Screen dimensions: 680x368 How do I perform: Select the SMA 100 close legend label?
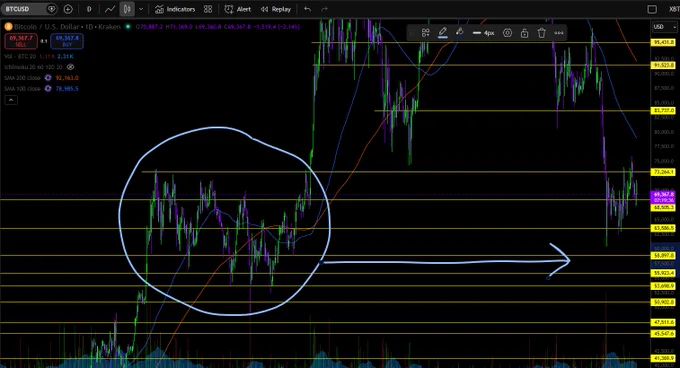[x=22, y=88]
